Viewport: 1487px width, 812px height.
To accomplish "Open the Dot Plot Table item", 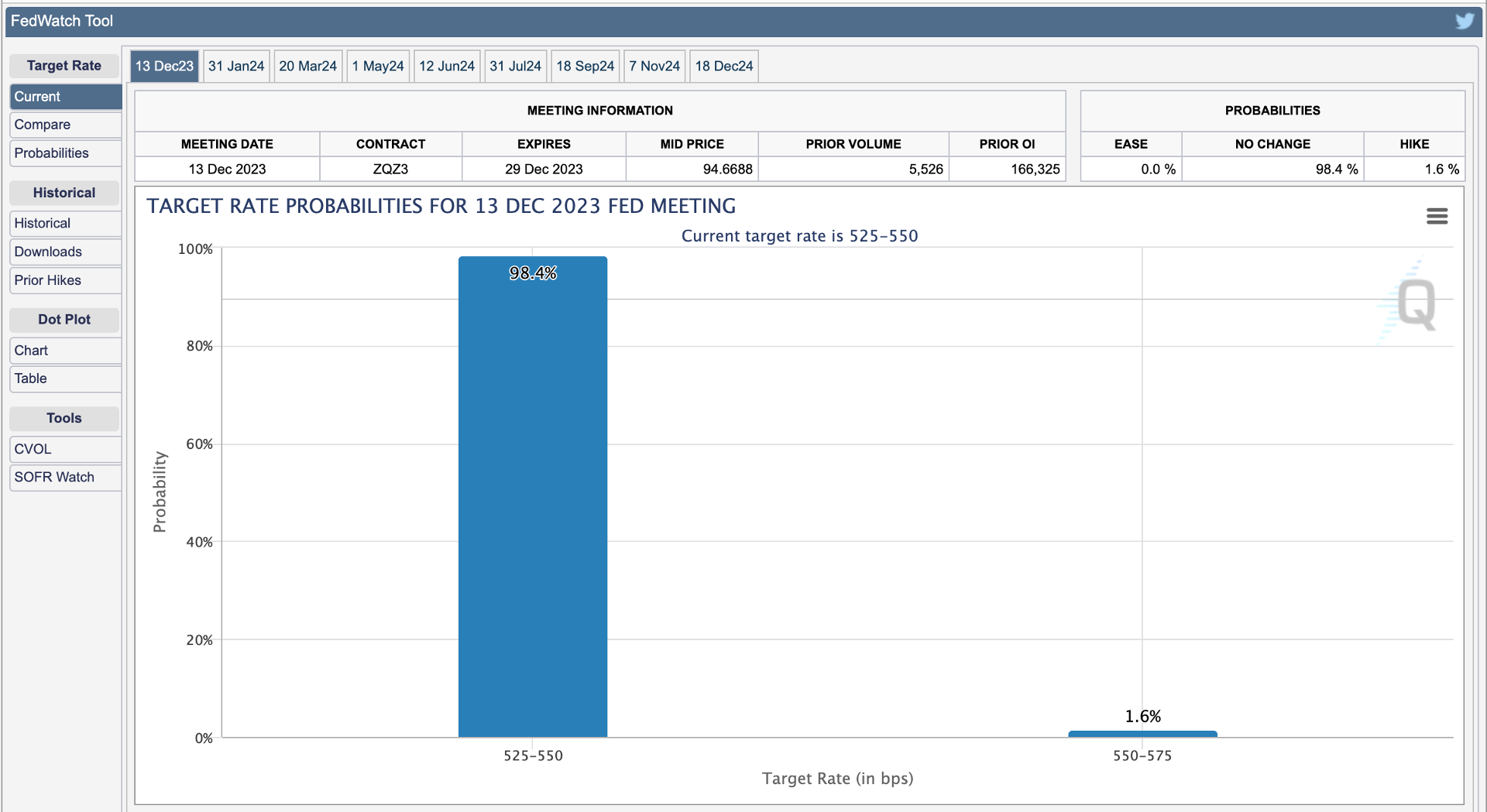I will point(65,379).
